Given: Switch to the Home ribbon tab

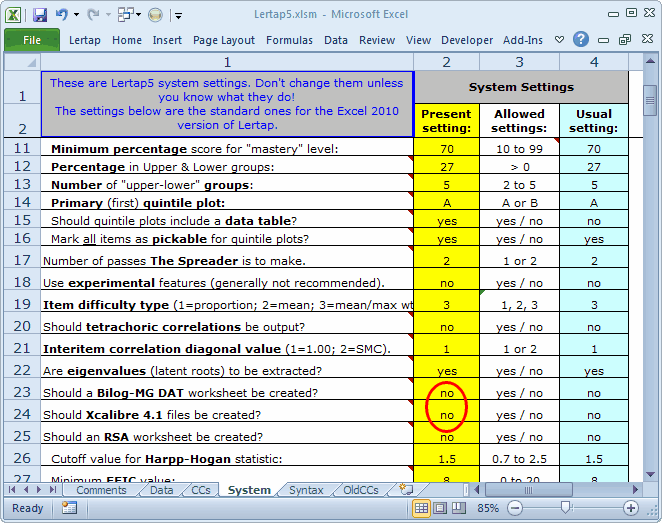Looking at the screenshot, I should [127, 40].
